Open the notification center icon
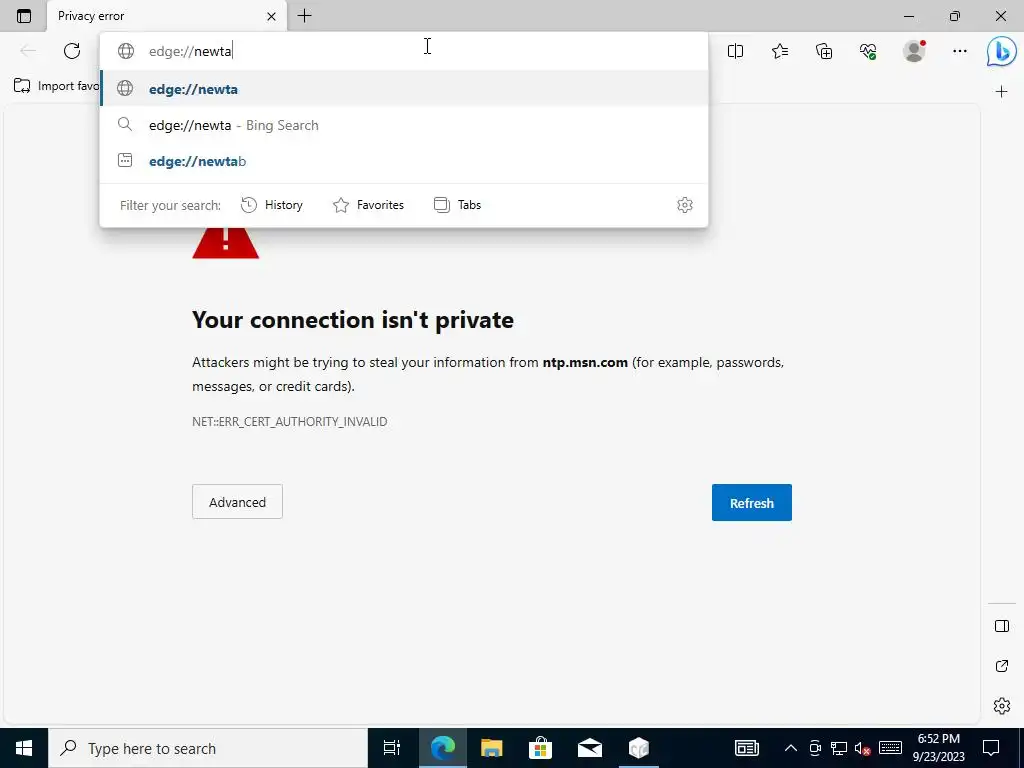1024x768 pixels. coord(991,748)
